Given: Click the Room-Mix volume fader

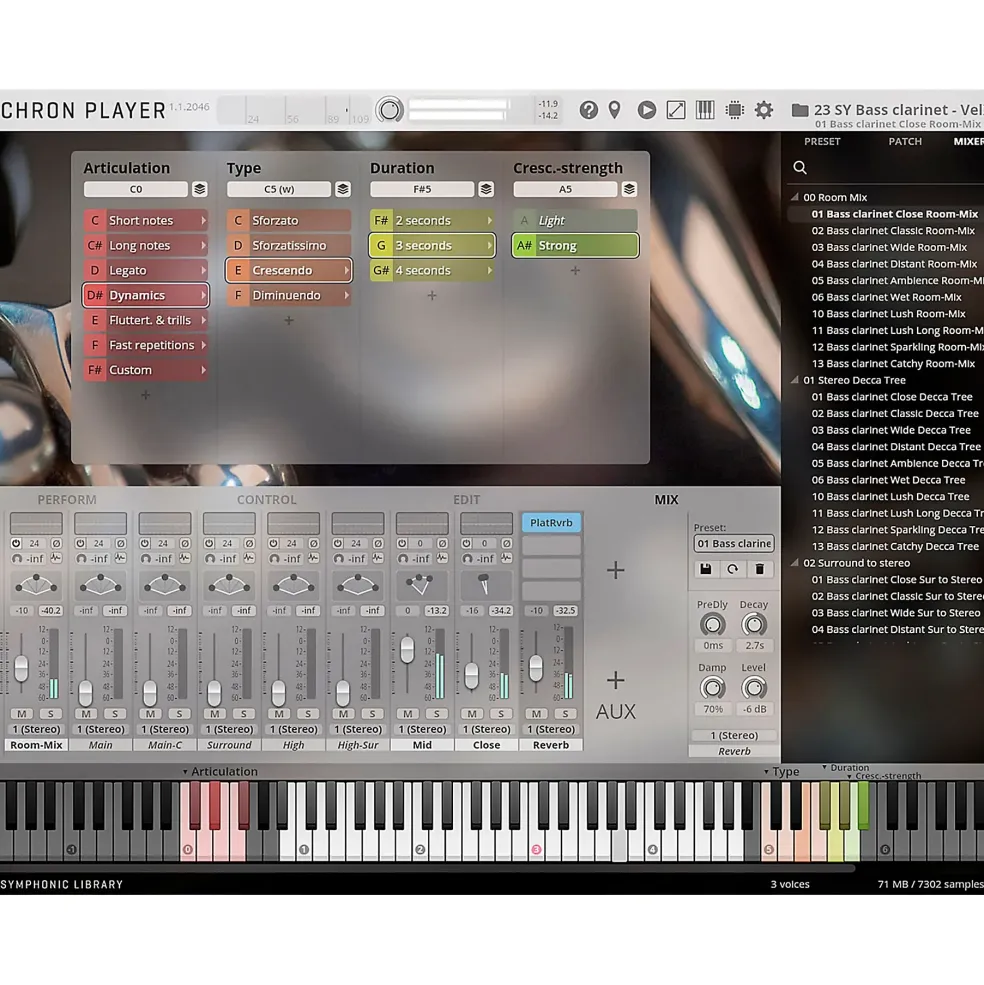Looking at the screenshot, I should [x=21, y=668].
